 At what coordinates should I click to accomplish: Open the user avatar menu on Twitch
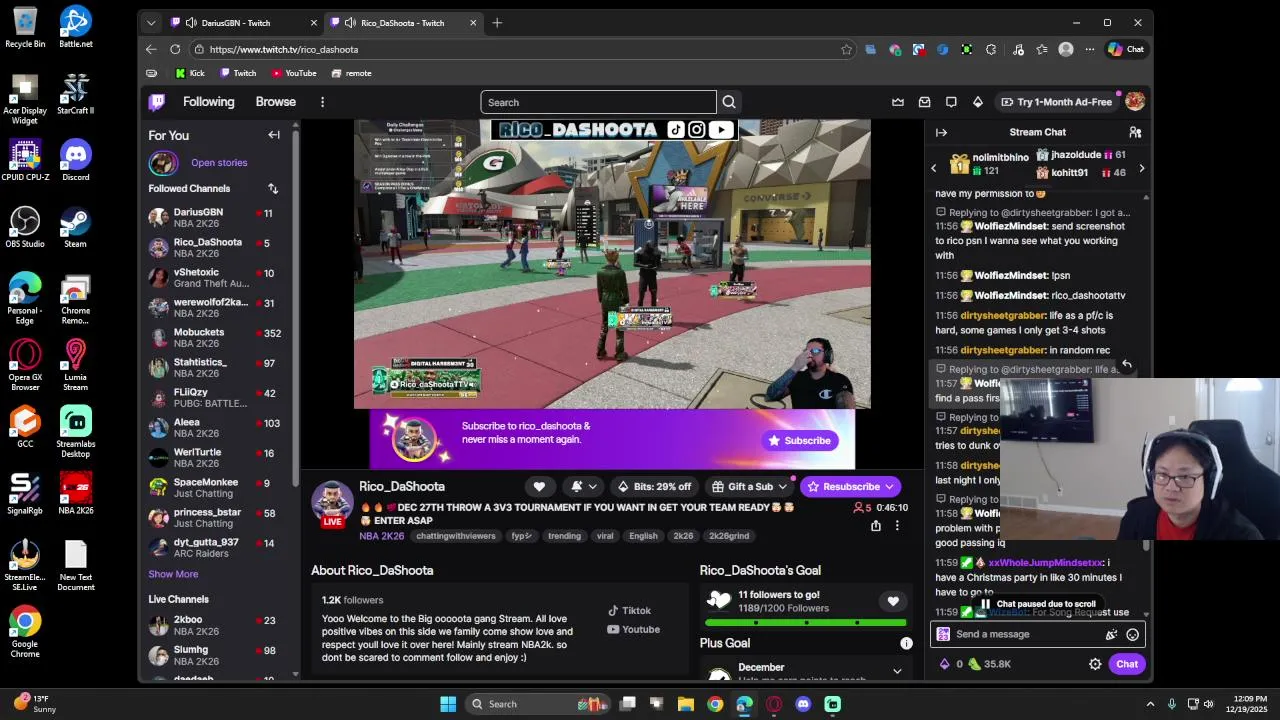(1135, 101)
